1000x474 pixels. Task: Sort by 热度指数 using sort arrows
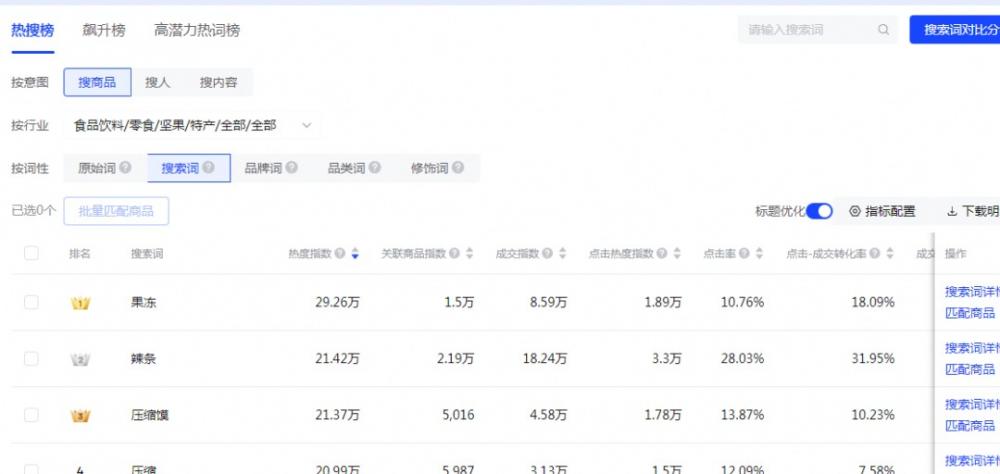355,253
